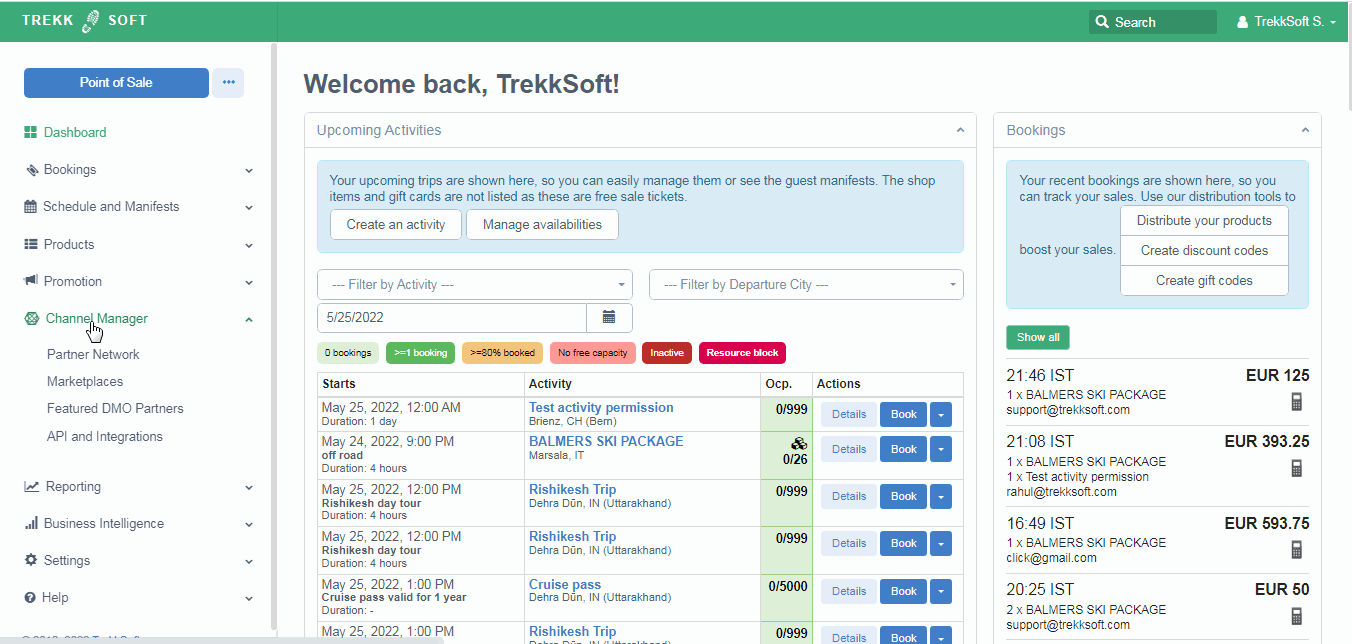
Task: Click the resource icon in BALMERS SKI PACKAGE occupancy
Action: pos(798,443)
